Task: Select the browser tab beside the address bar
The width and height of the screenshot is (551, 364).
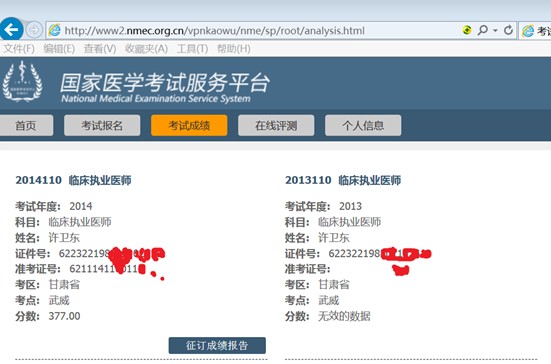Action: coord(535,31)
